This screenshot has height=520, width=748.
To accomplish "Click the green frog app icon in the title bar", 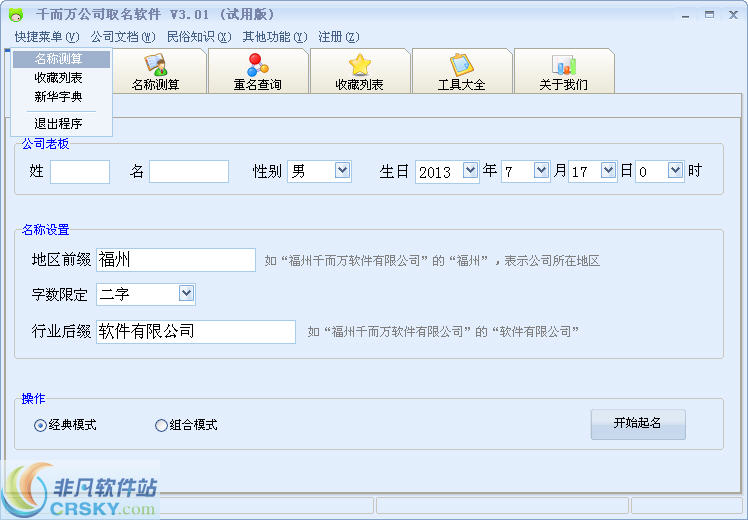I will click(x=16, y=15).
